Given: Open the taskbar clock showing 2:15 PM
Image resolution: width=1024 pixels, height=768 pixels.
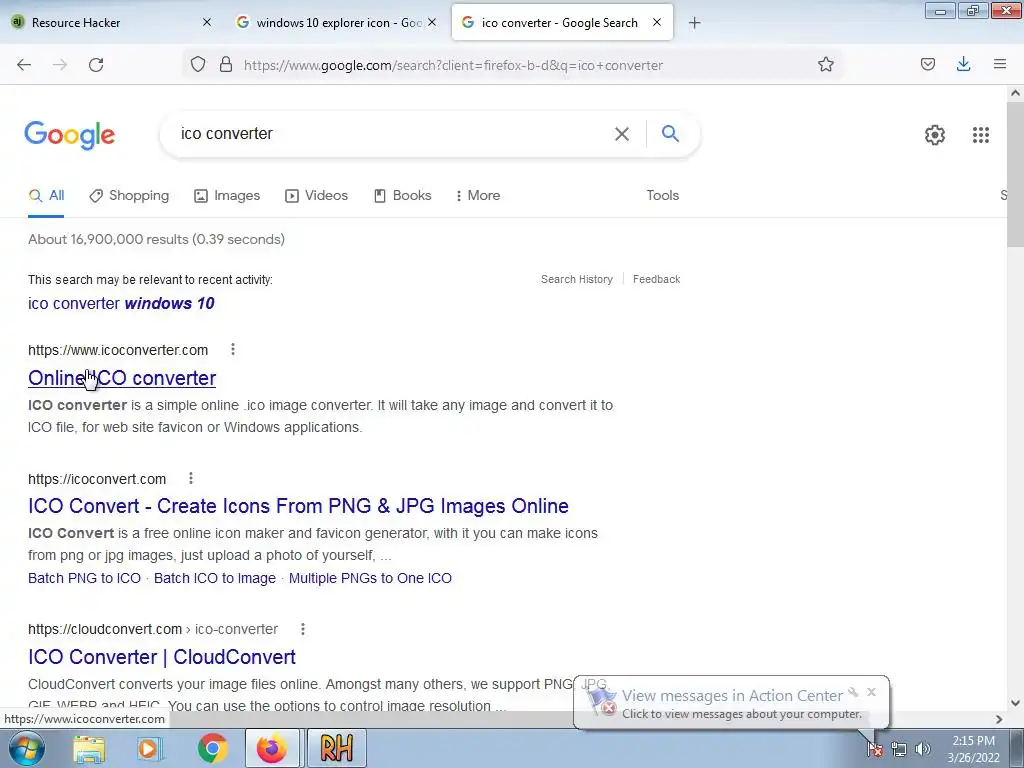Looking at the screenshot, I should [973, 749].
